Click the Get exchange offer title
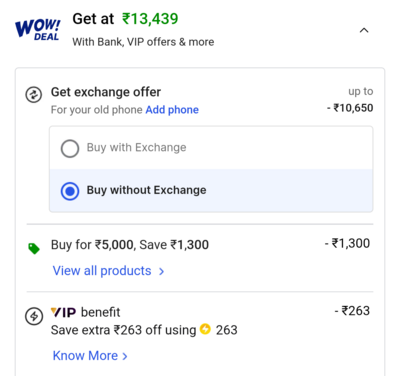The width and height of the screenshot is (400, 376). (x=106, y=92)
